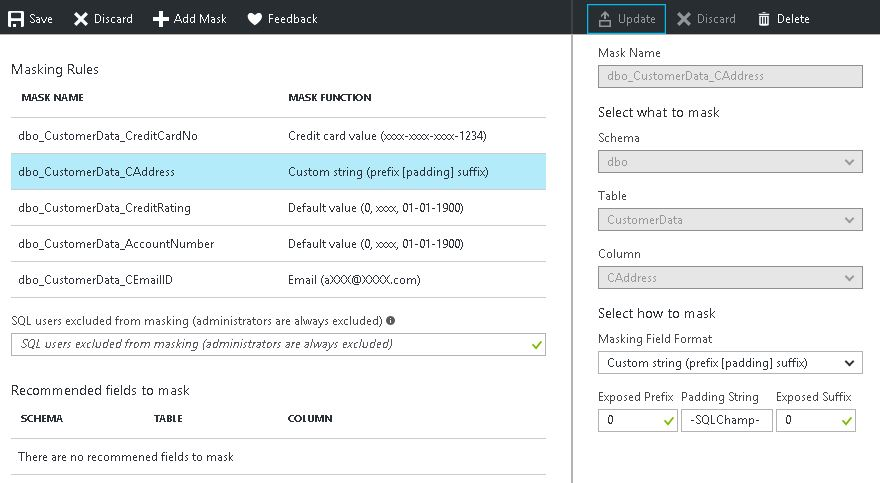Click the Save floppy disk icon

[x=16, y=19]
